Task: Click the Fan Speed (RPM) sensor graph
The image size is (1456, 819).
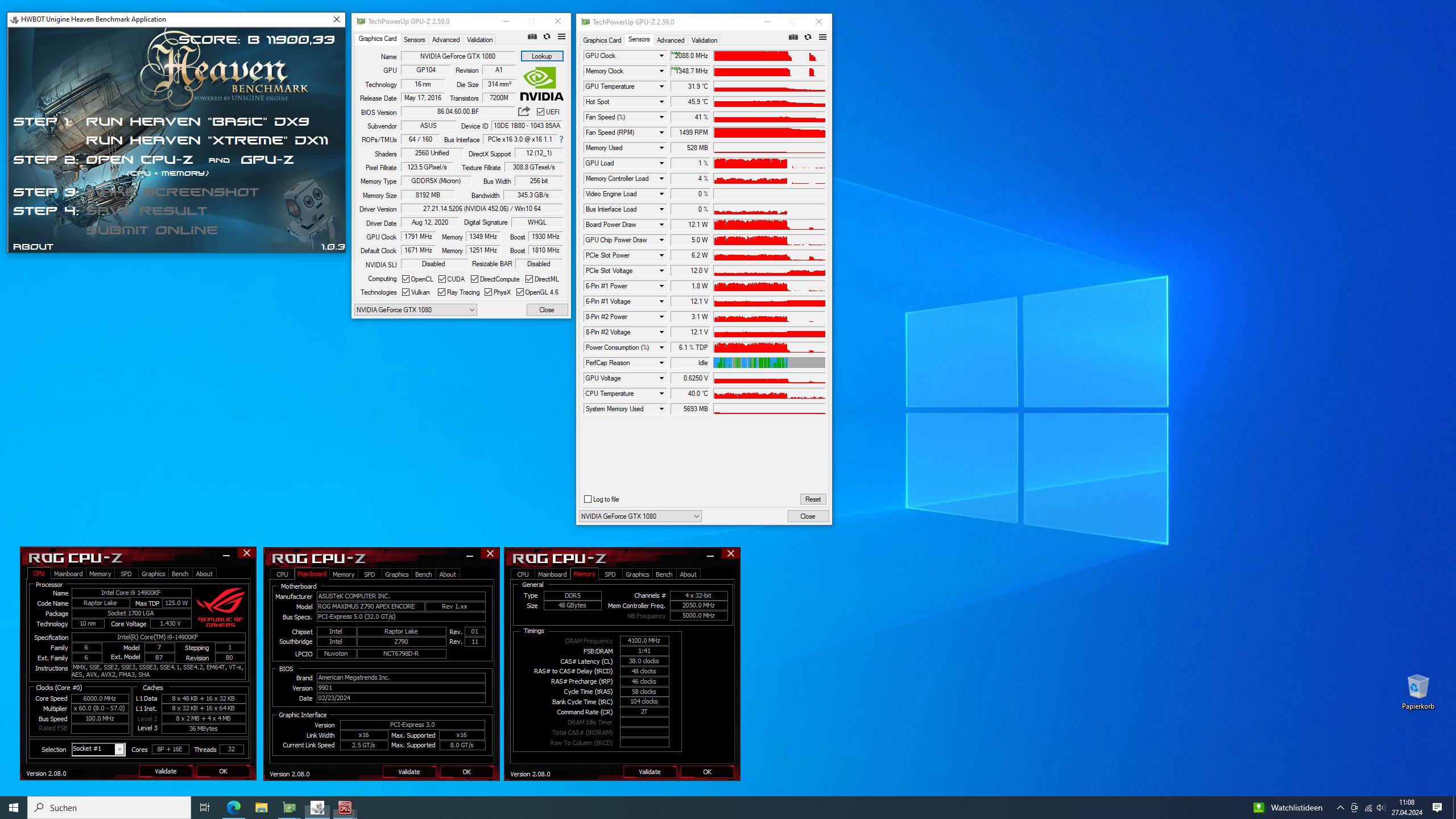Action: click(769, 133)
